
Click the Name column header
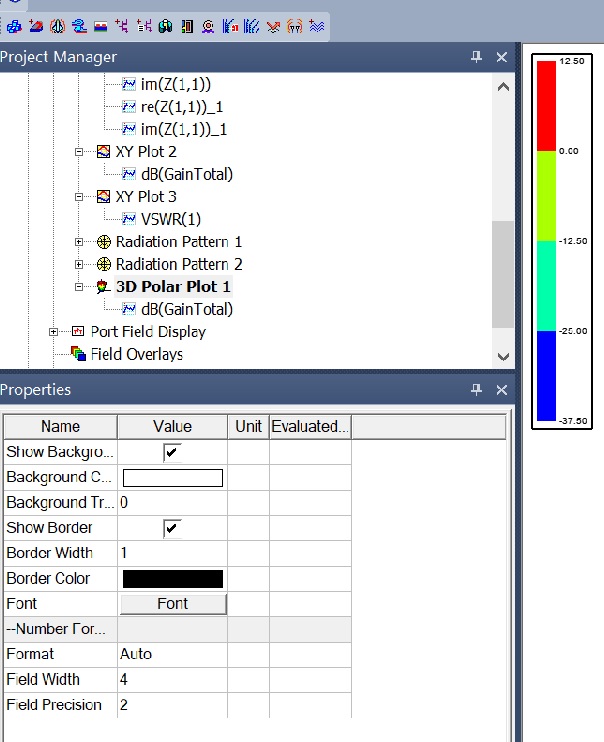click(x=61, y=427)
